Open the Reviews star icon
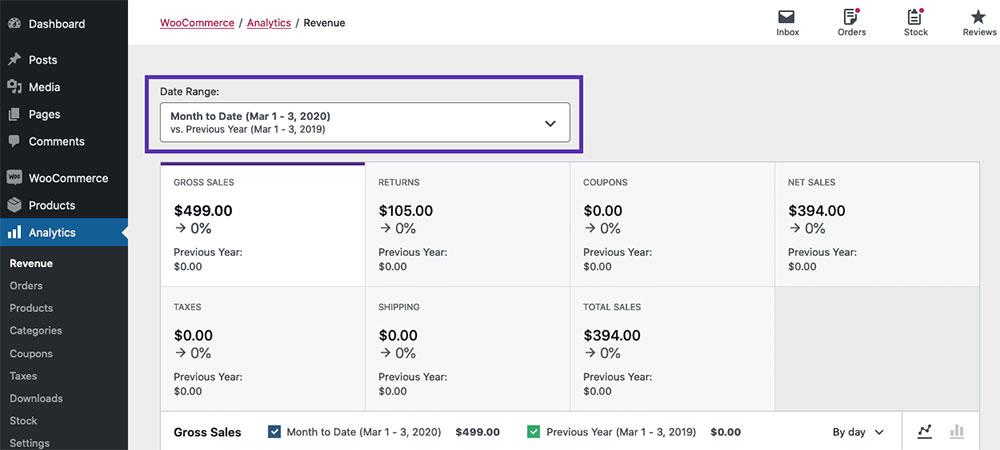Screen dimensions: 1000x450 tap(978, 17)
